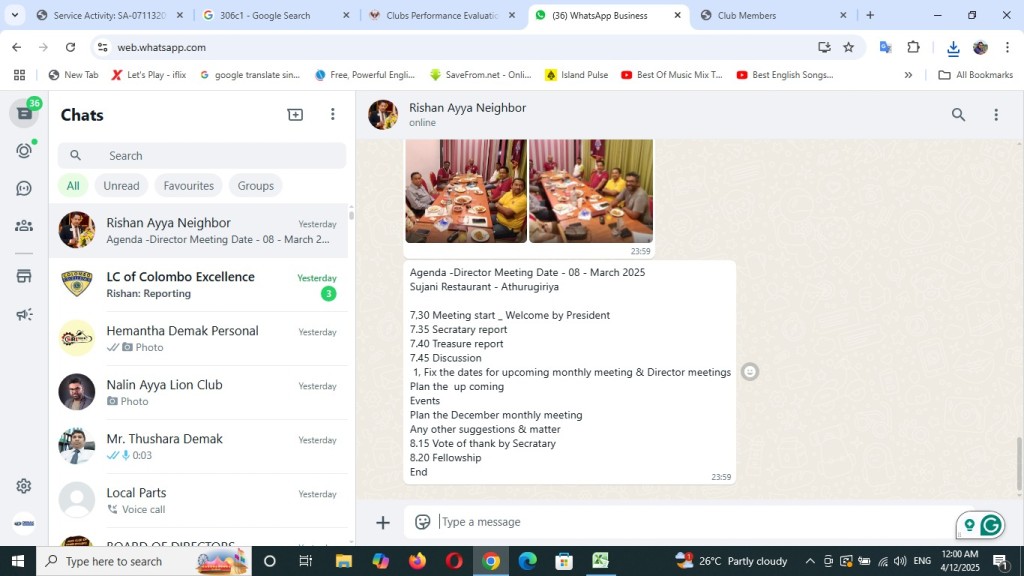This screenshot has width=1024, height=576.
Task: Open Best English Songs bookmark
Action: (785, 75)
